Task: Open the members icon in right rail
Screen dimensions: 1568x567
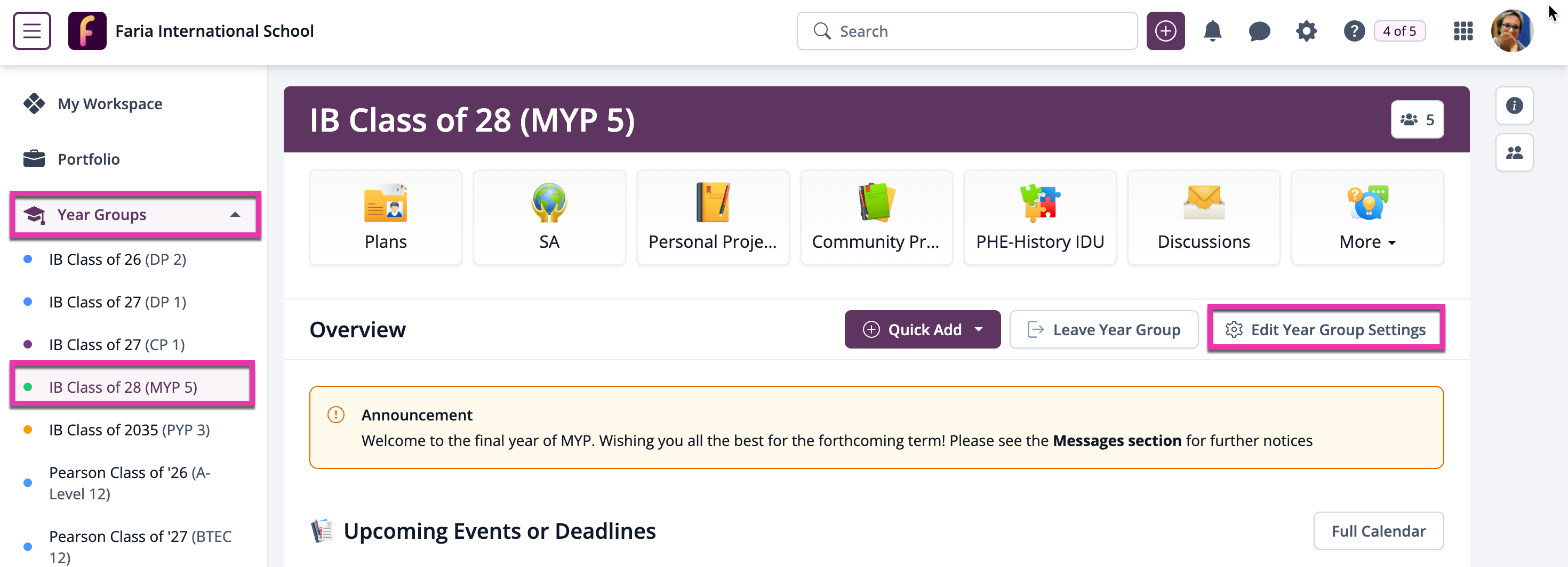Action: (x=1514, y=153)
